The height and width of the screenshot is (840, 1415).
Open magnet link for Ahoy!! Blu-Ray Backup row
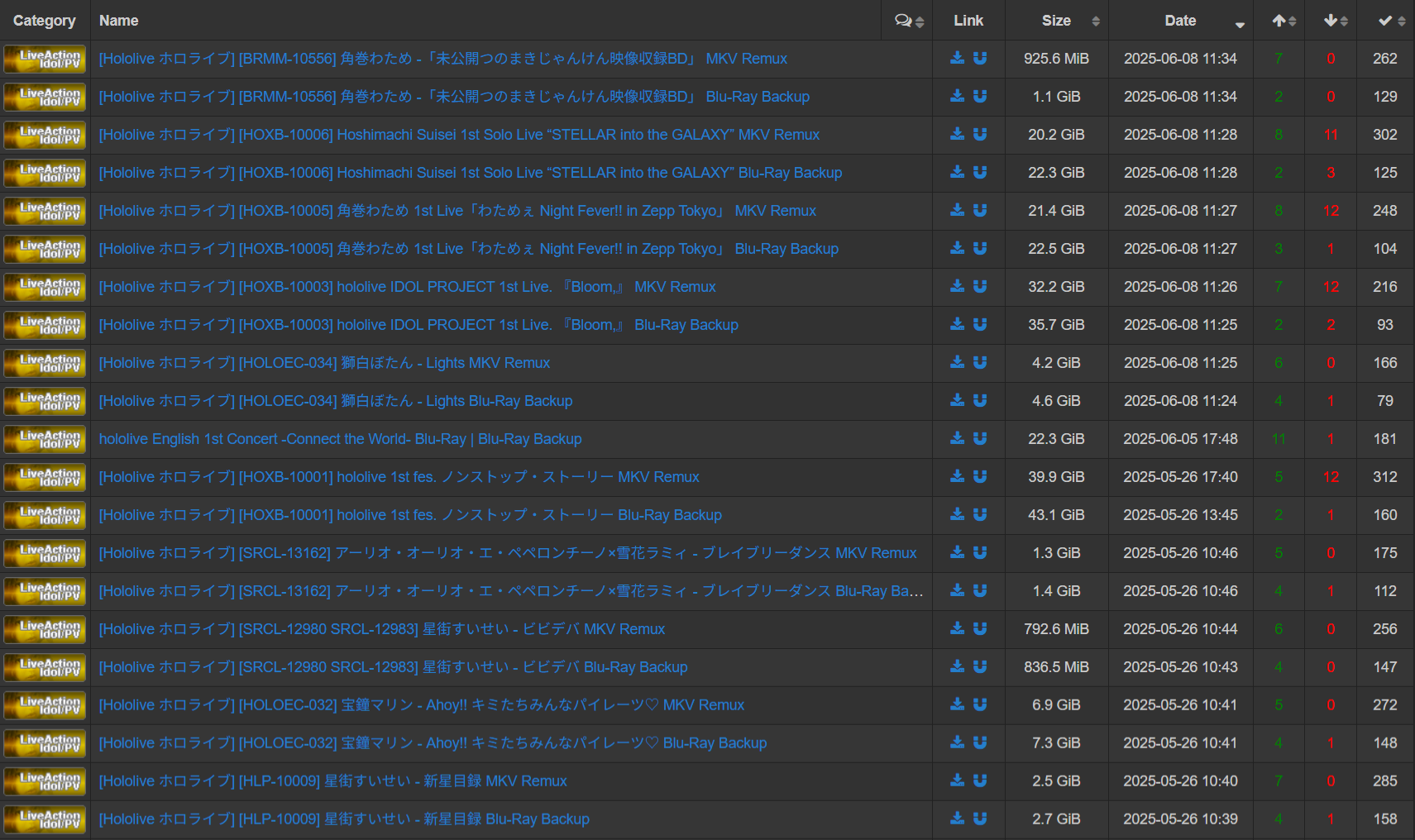980,742
